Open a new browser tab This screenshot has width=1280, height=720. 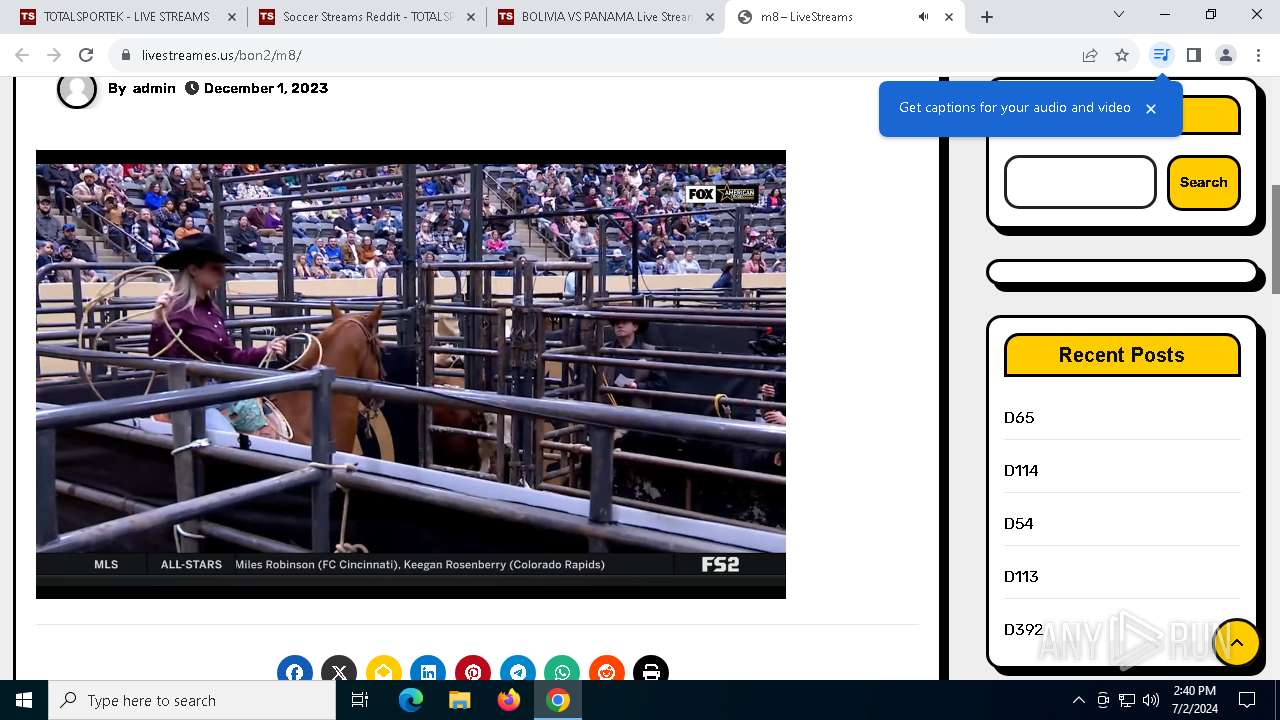(987, 17)
